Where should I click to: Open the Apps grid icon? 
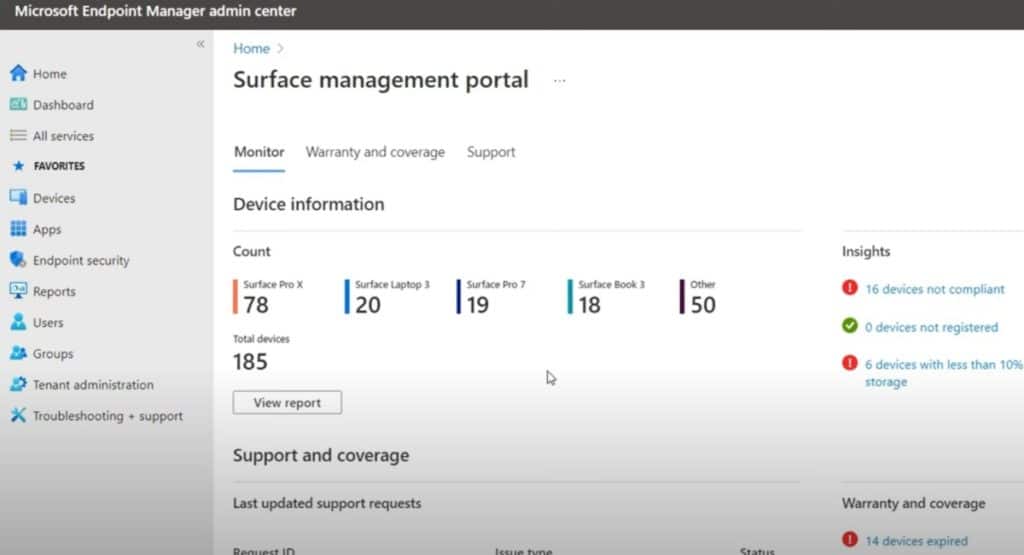pyautogui.click(x=18, y=229)
